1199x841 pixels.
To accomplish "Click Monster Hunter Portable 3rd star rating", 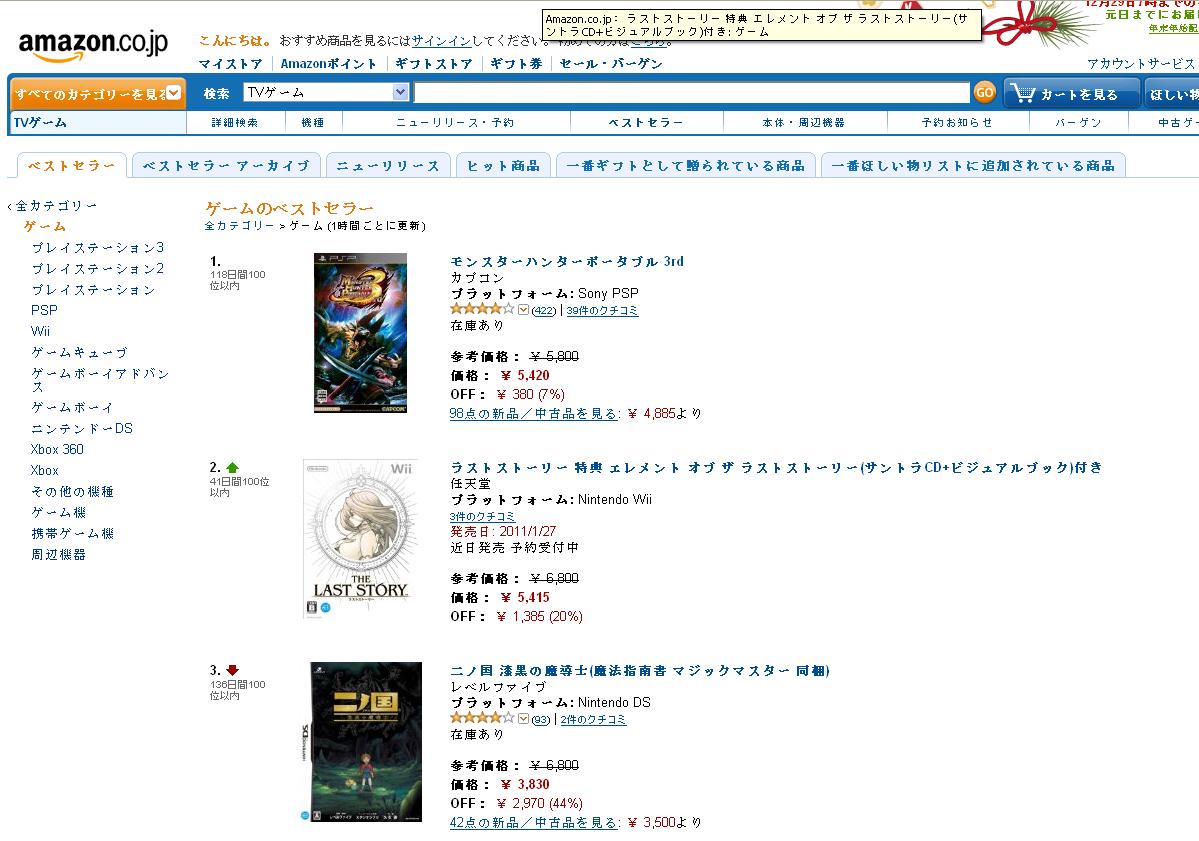I will tap(483, 309).
